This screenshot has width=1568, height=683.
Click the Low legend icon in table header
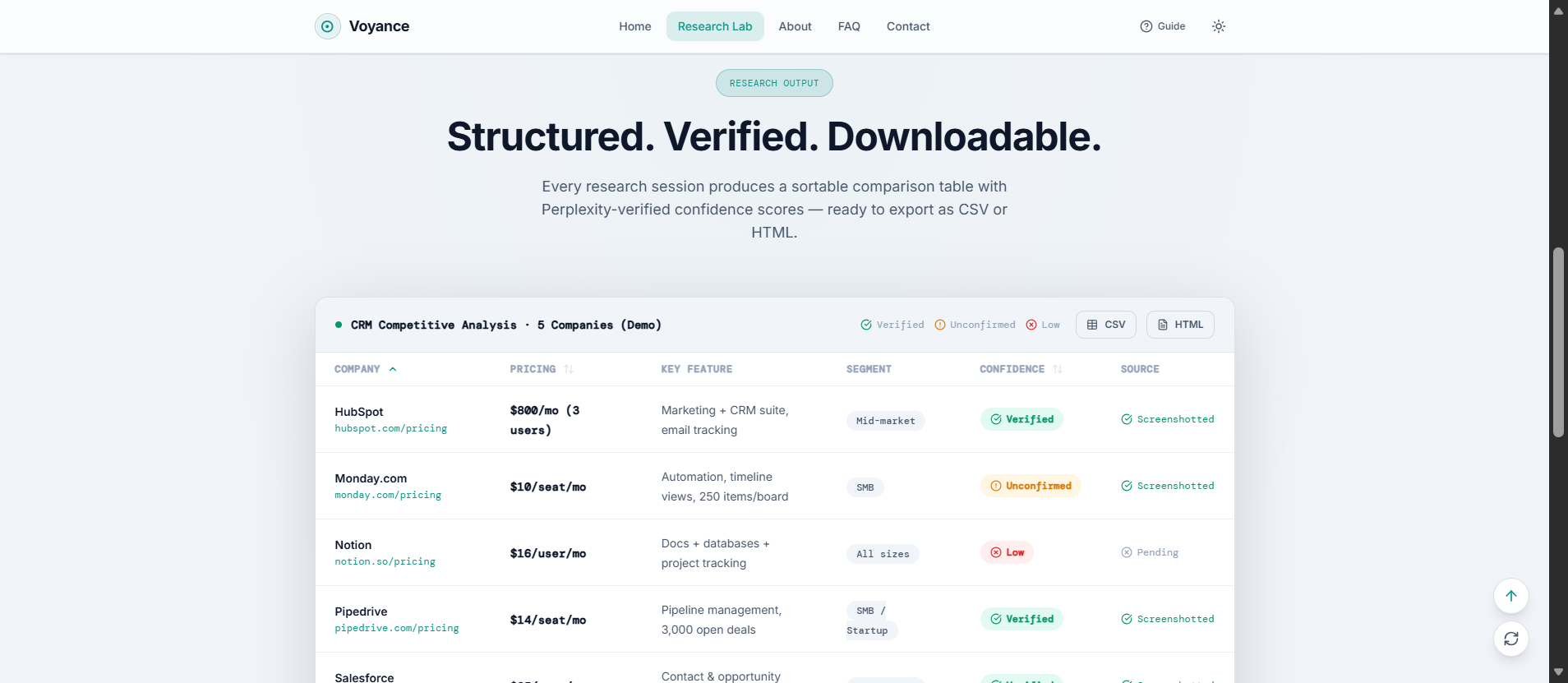coord(1031,325)
